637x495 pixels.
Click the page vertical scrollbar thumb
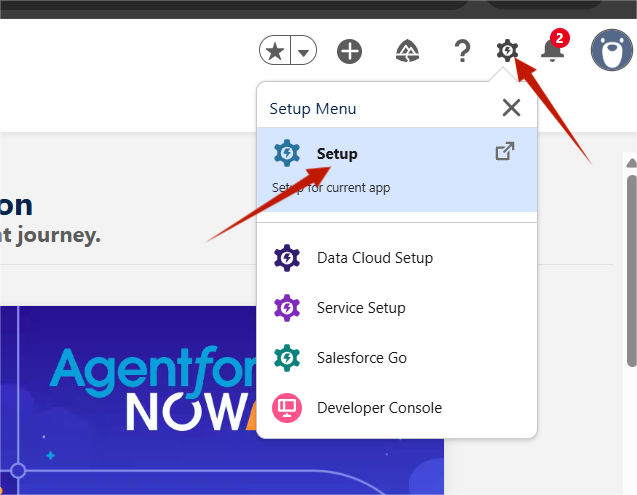(x=630, y=260)
